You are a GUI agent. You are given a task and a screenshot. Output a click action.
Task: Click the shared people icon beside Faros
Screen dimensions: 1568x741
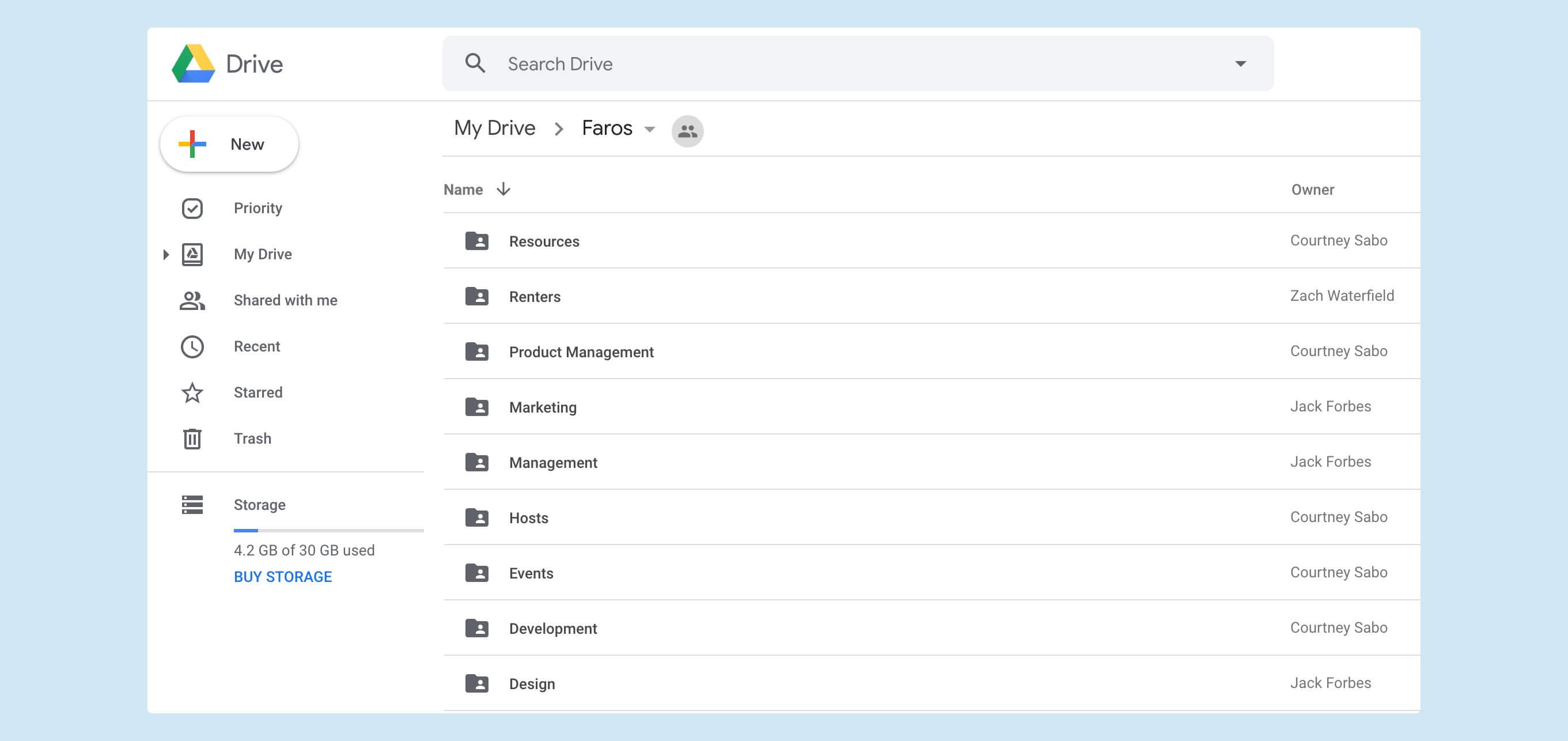point(688,131)
